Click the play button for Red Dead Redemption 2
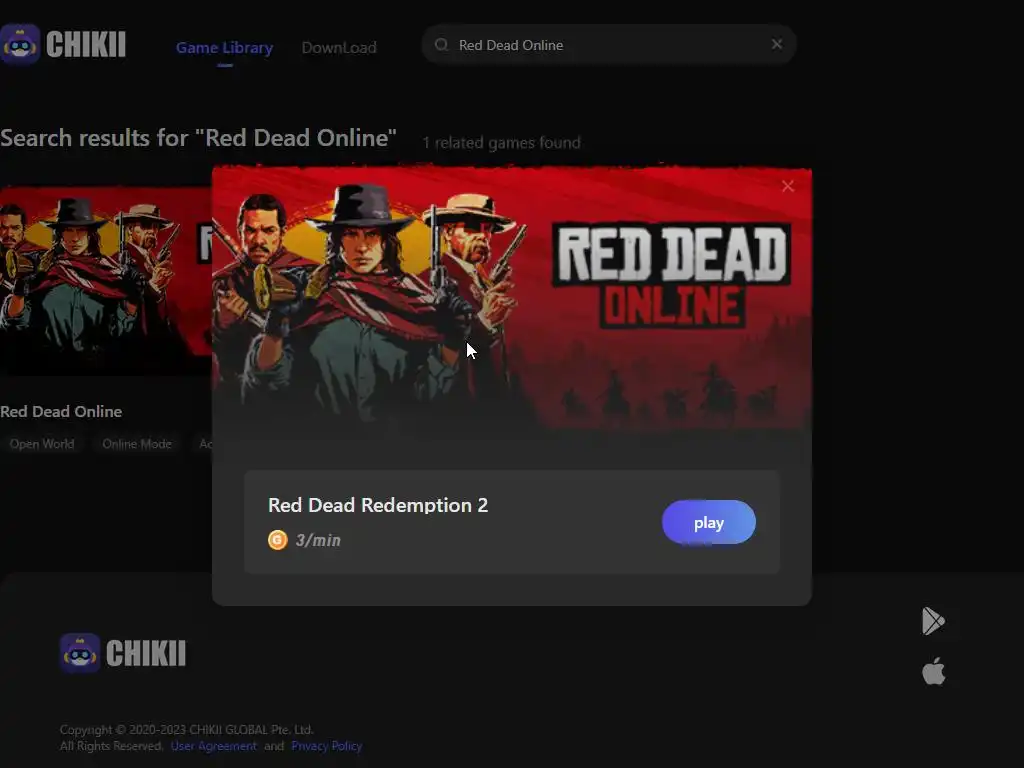1024x768 pixels. [709, 522]
